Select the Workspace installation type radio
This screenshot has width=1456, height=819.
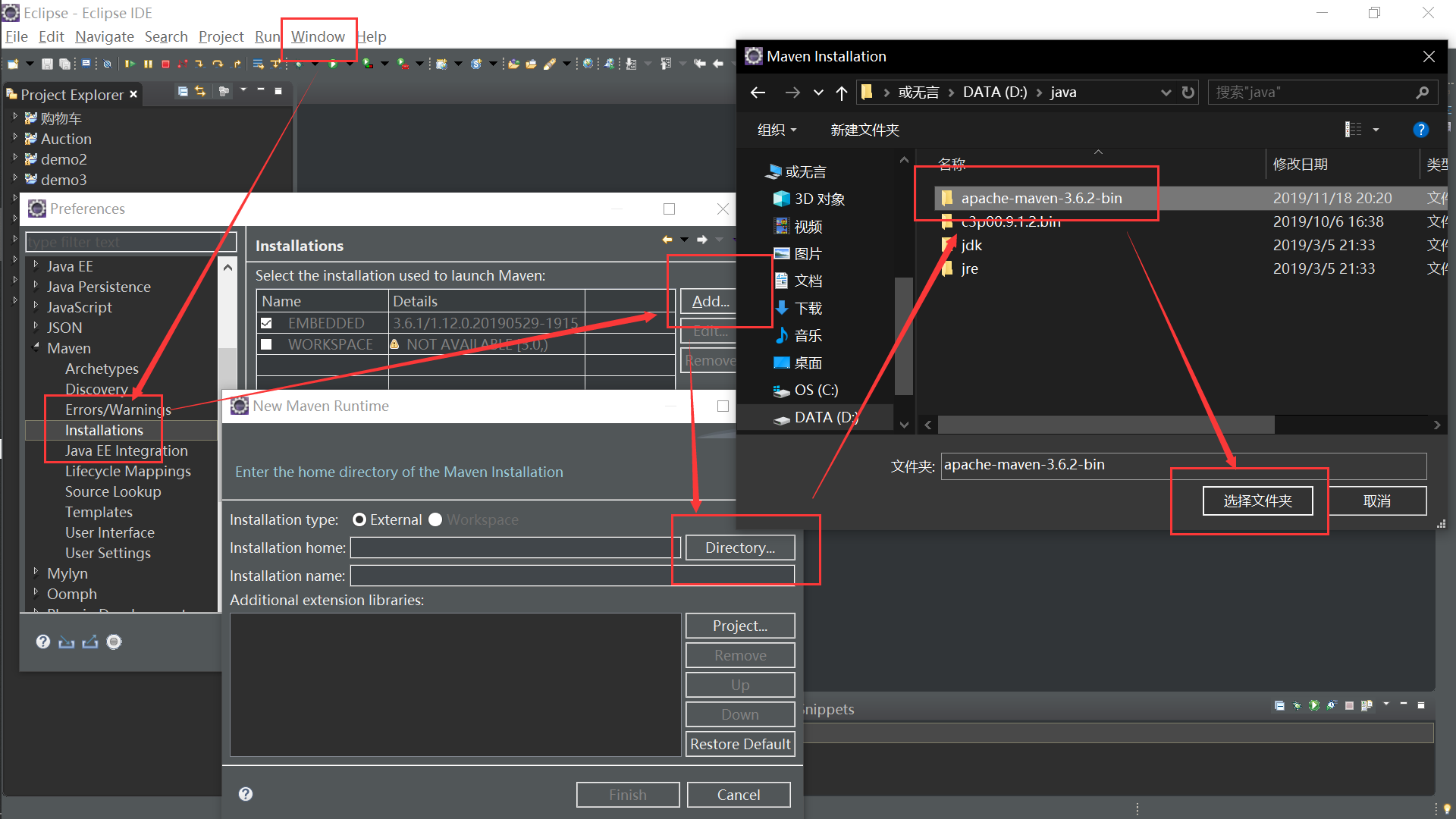435,519
